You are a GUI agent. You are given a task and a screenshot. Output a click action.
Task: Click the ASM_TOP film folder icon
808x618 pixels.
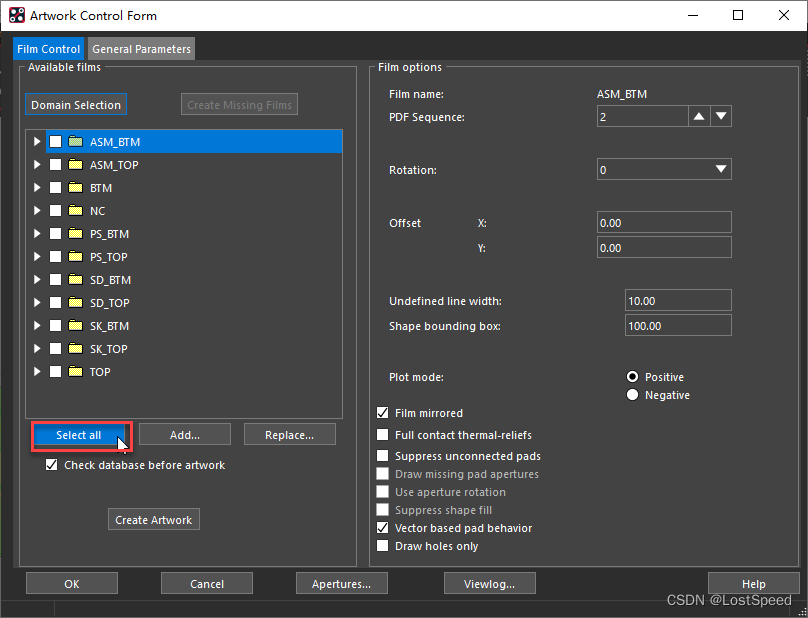(75, 165)
